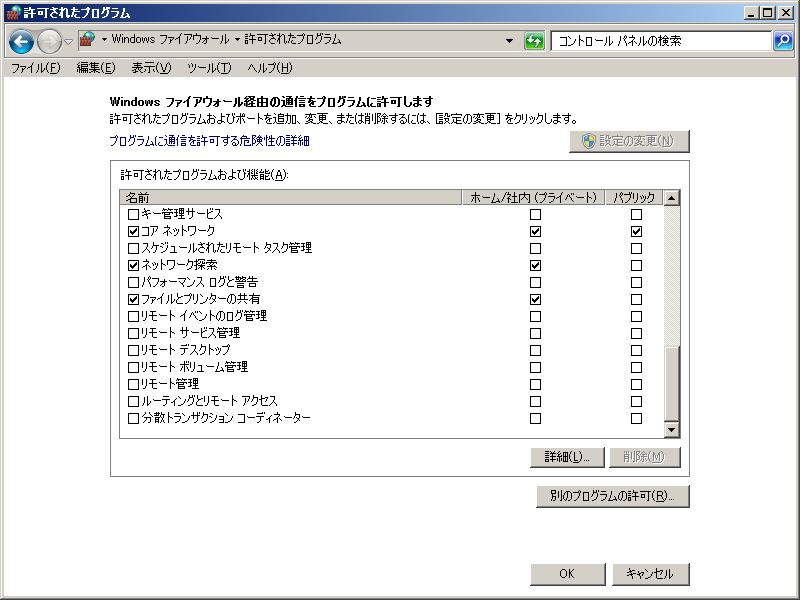Image resolution: width=800 pixels, height=600 pixels.
Task: Open the recent pages arrow beside Forward
Action: [x=68, y=41]
